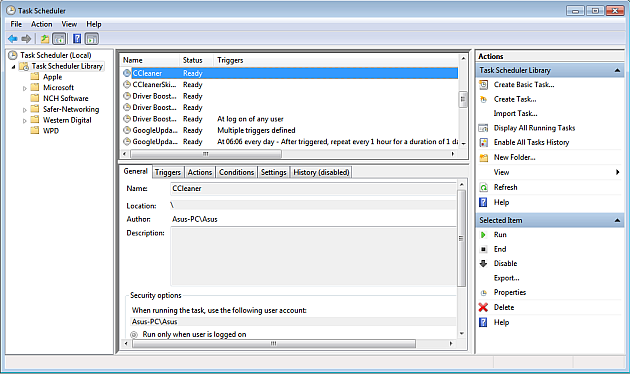Click the details pane vertical scrollbar thumb
Image resolution: width=630 pixels, height=374 pixels.
461,238
